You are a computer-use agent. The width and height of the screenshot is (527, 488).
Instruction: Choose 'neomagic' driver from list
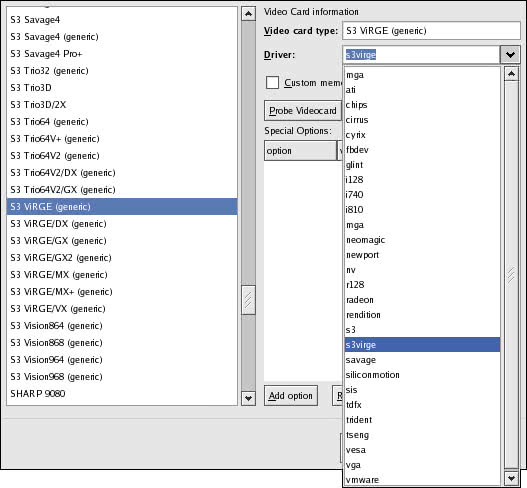[x=422, y=240]
